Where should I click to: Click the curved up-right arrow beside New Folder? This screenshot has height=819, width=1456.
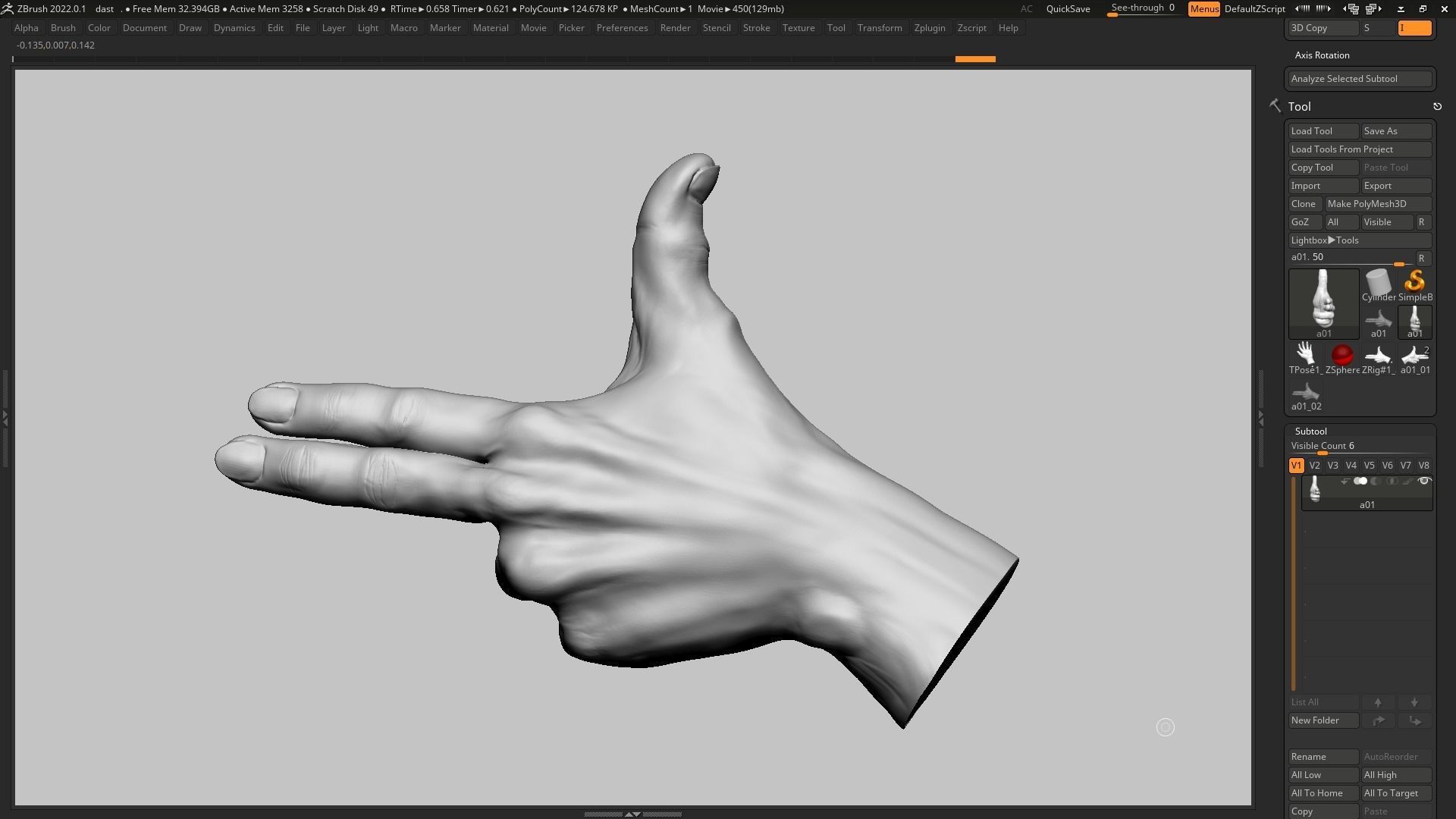1378,720
